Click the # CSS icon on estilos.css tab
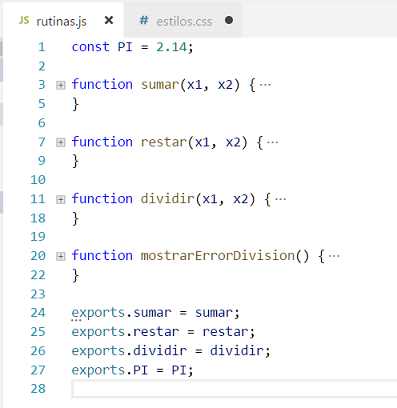The image size is (397, 408). 144,20
